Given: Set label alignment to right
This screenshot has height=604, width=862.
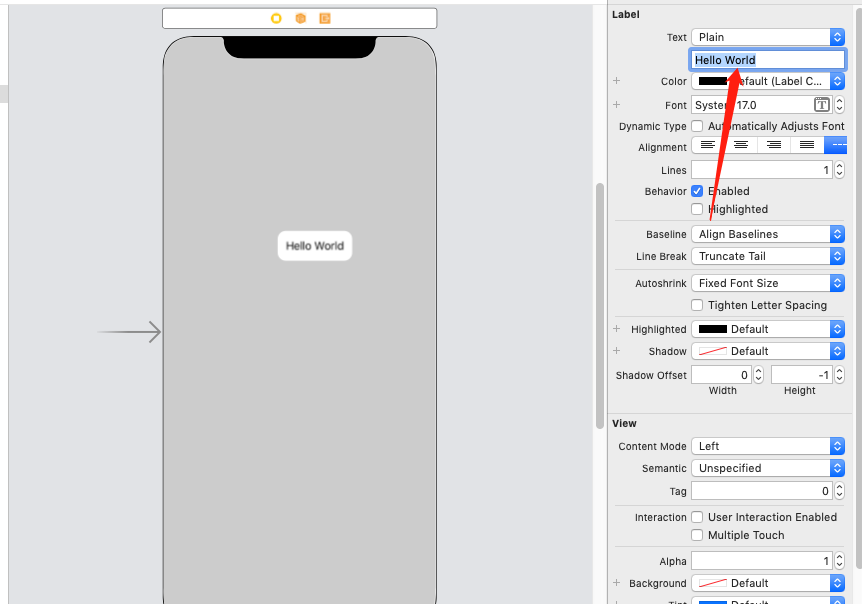Looking at the screenshot, I should [x=774, y=145].
